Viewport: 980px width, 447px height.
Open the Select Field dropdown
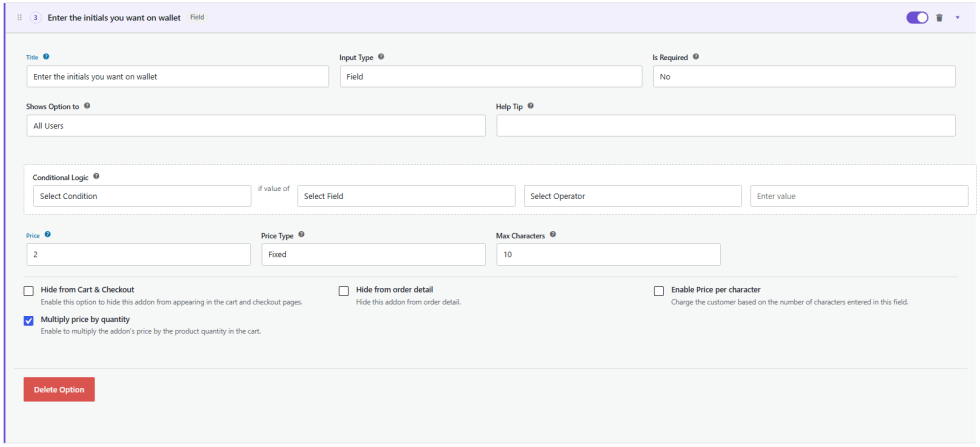[406, 196]
